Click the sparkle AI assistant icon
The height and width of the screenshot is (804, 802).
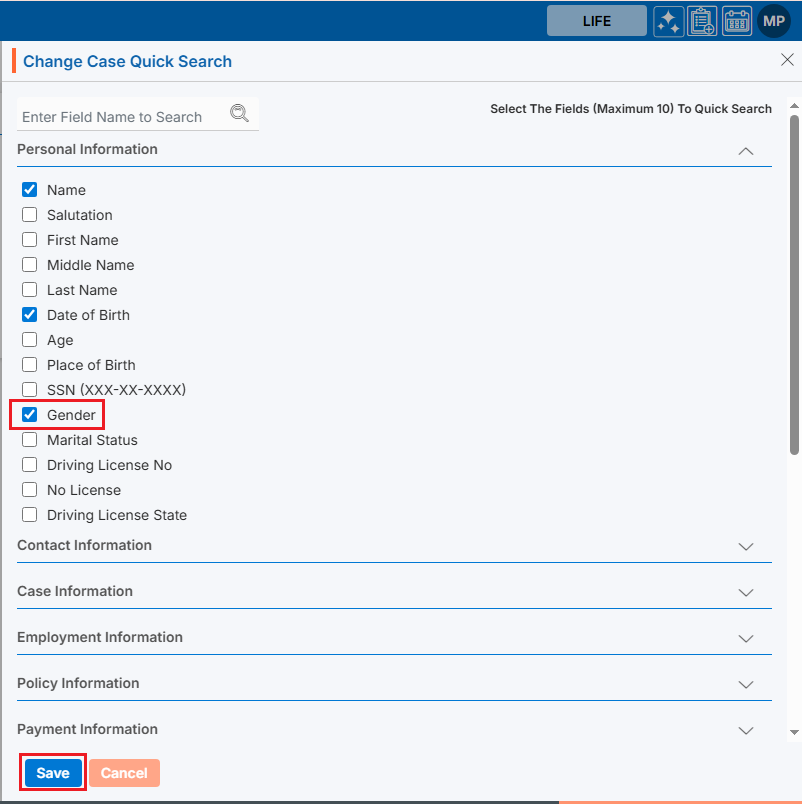[669, 21]
